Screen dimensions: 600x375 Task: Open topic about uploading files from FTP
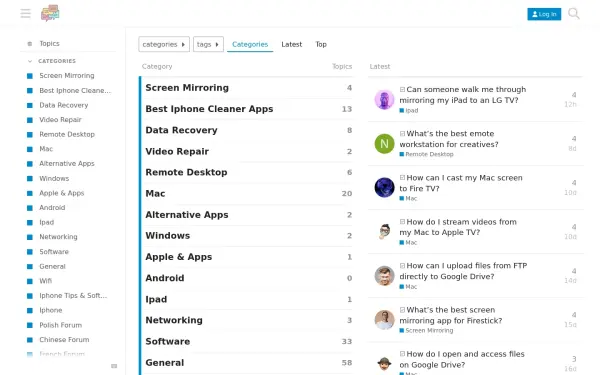(x=463, y=271)
